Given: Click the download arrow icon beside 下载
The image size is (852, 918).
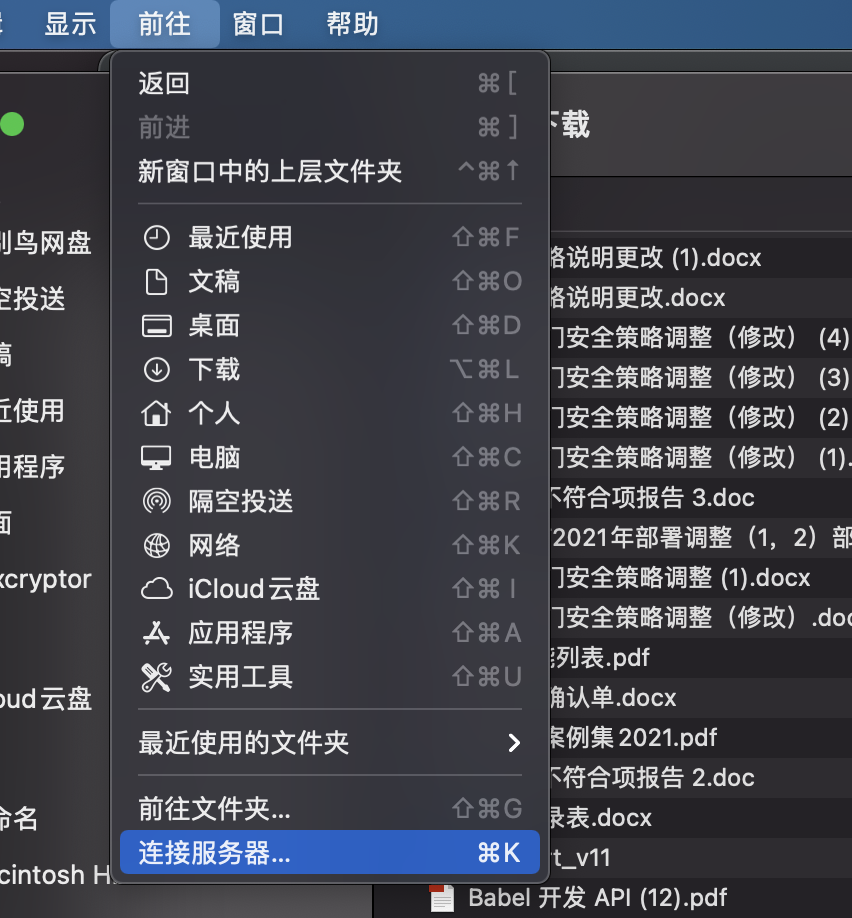Looking at the screenshot, I should (x=156, y=369).
